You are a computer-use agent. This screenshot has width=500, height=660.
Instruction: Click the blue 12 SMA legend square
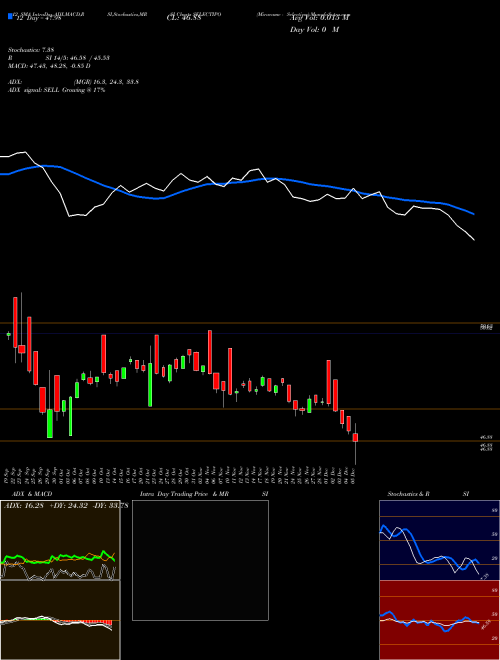[10, 16]
